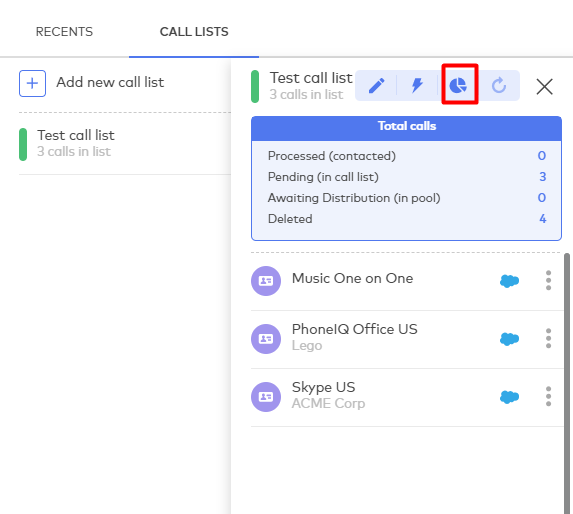
Task: Open three-dot menu for PhoneIQ Office US
Action: pyautogui.click(x=548, y=338)
